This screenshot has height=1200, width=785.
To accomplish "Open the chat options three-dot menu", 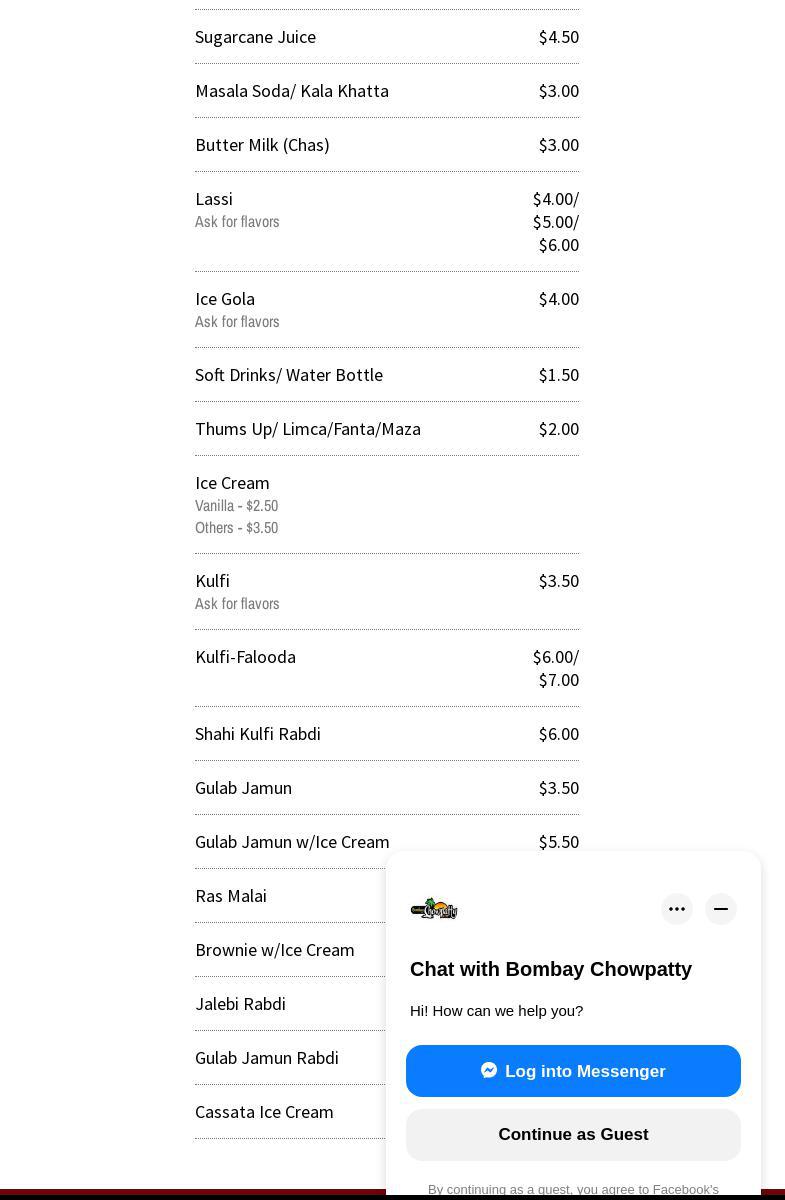I will [677, 909].
